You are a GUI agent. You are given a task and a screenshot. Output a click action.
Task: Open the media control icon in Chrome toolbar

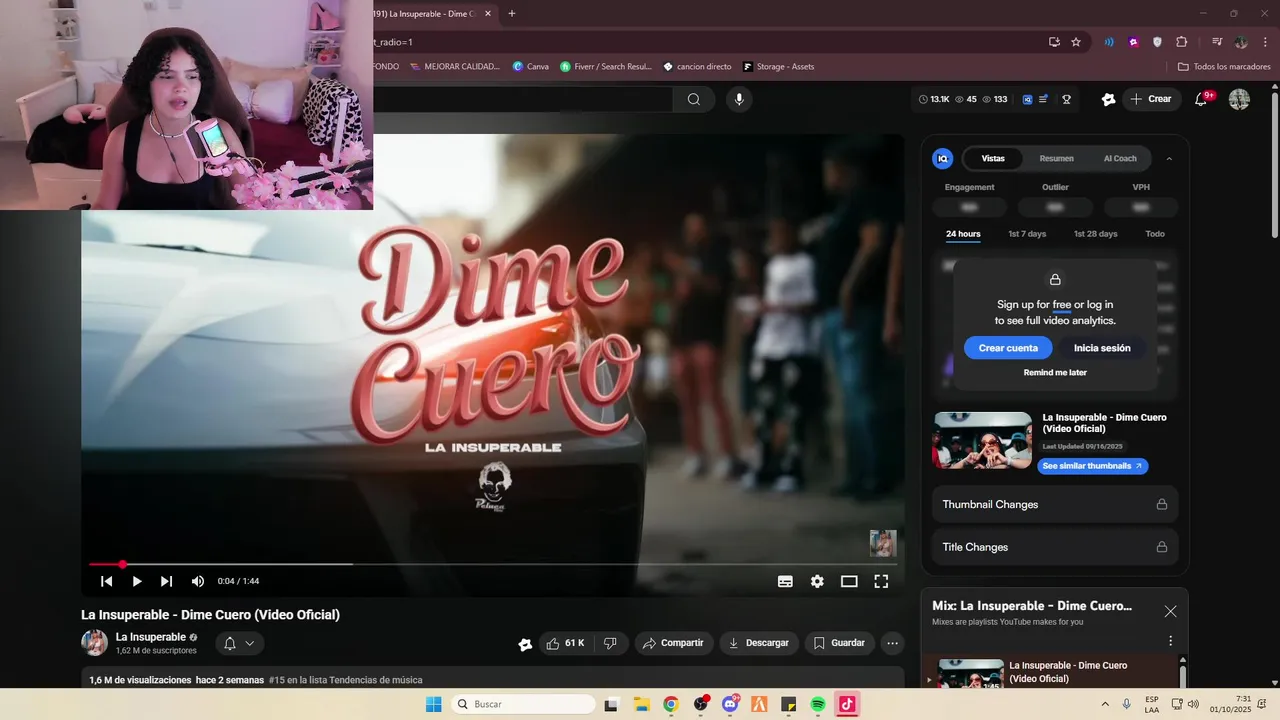point(1217,42)
